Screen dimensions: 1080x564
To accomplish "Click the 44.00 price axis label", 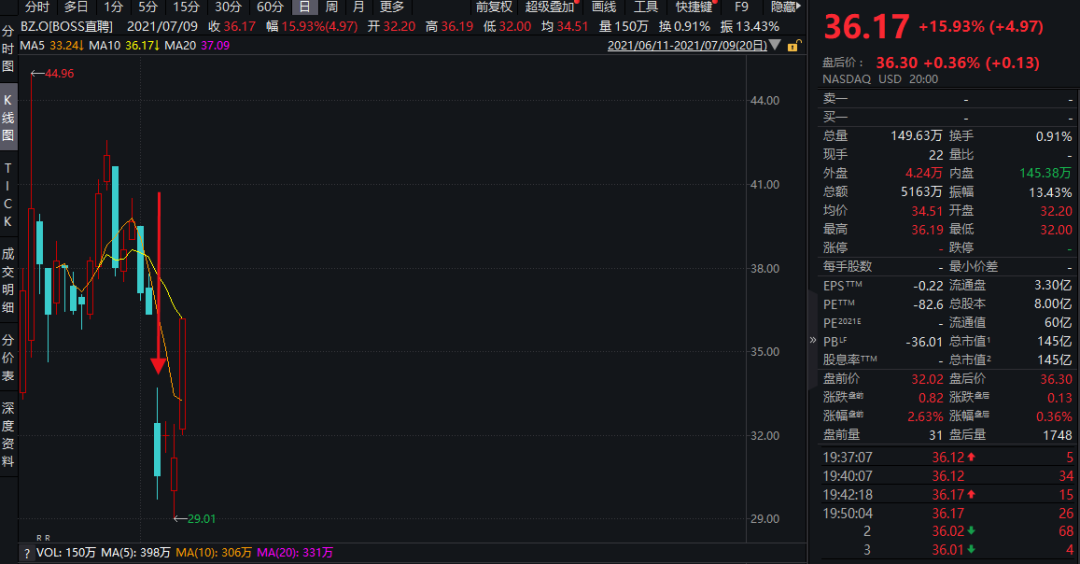I will (x=765, y=101).
